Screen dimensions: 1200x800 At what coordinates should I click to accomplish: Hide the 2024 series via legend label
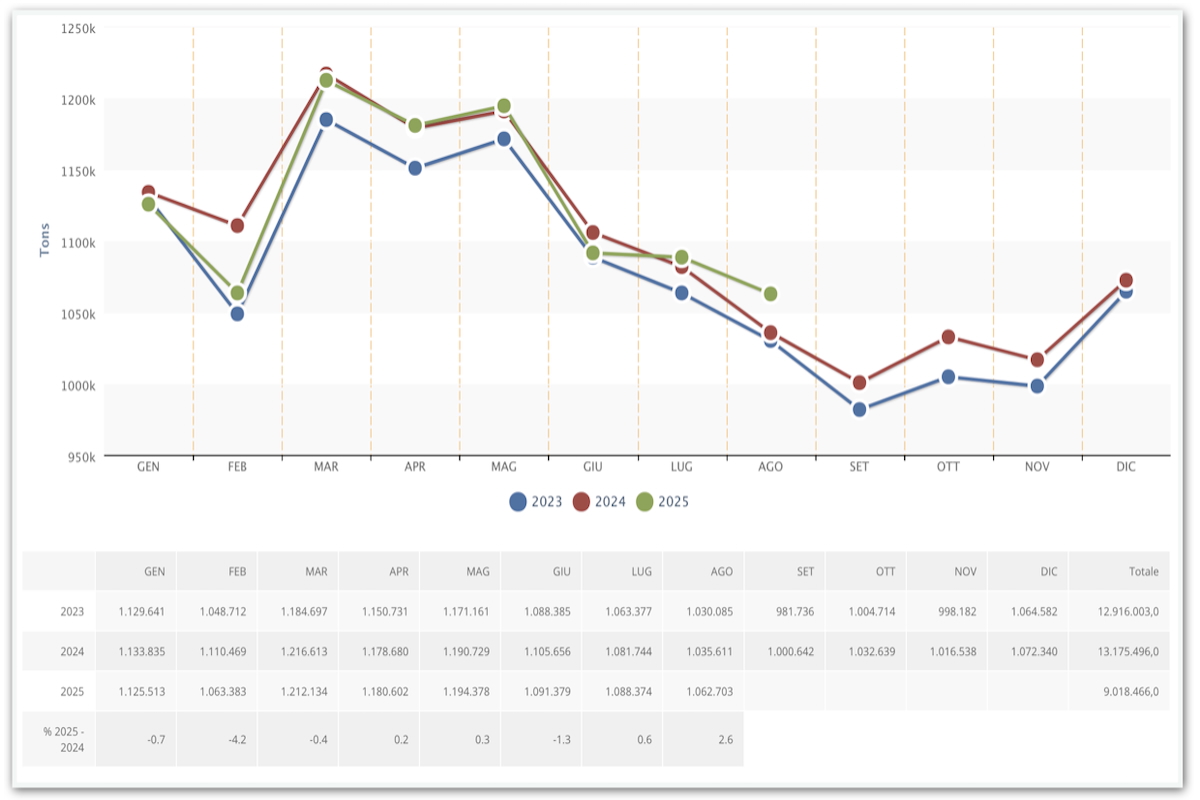610,502
